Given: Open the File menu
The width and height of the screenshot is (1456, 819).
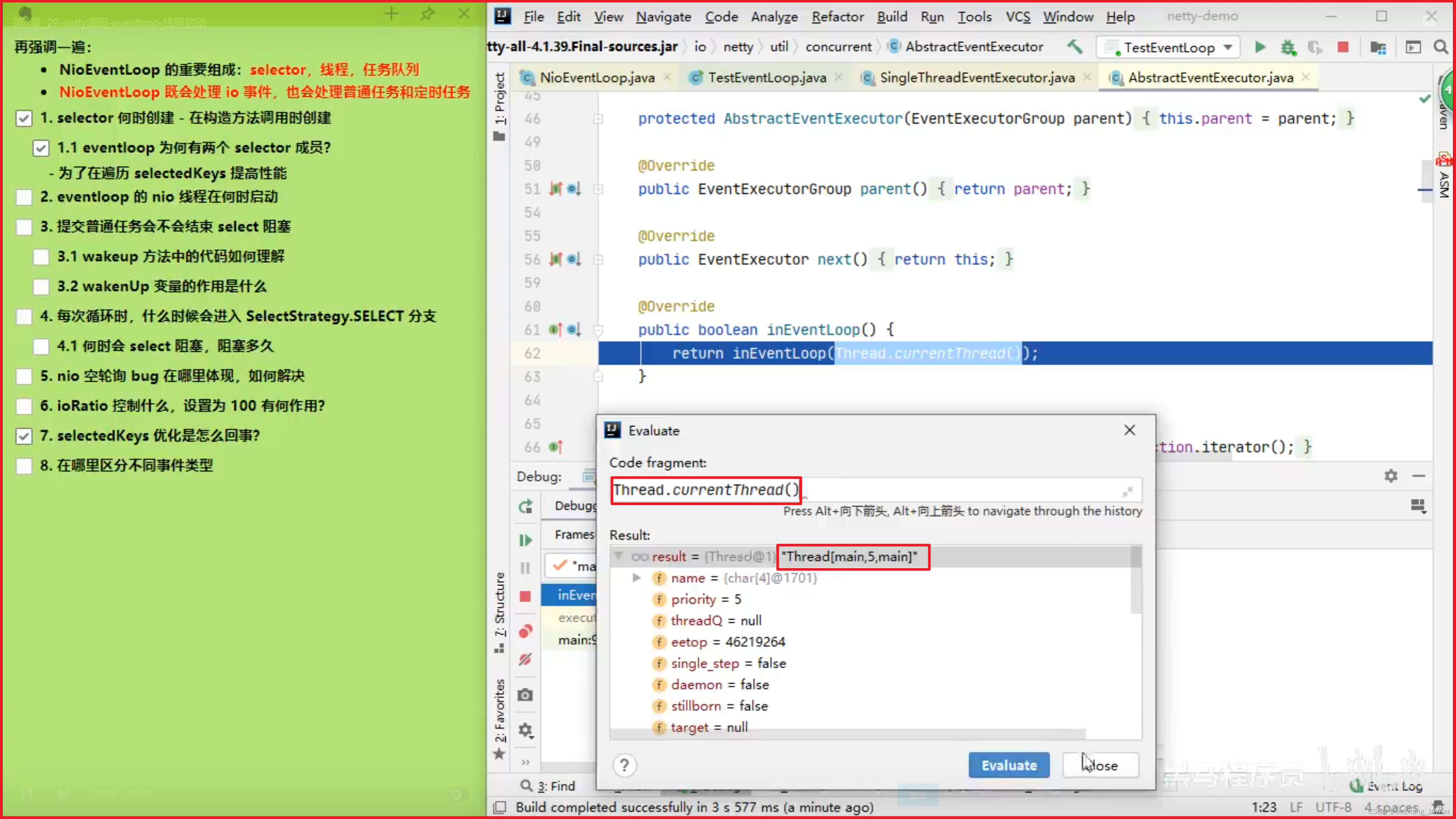Looking at the screenshot, I should coord(533,17).
